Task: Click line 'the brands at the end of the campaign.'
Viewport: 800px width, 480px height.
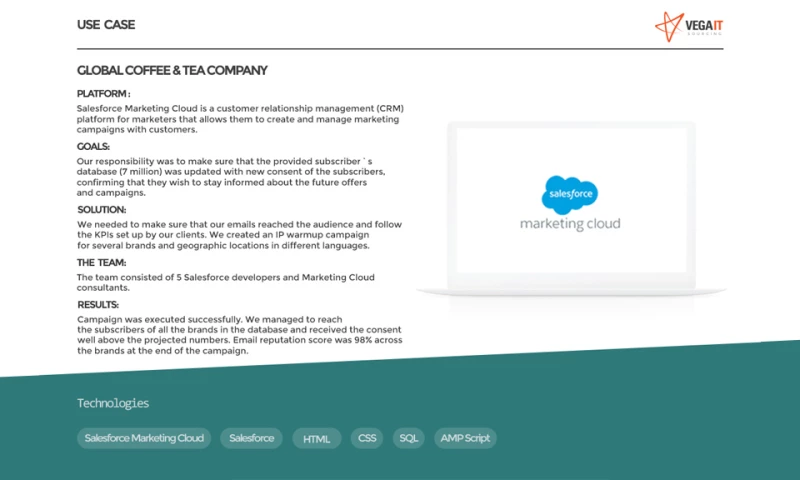Action: coord(163,351)
